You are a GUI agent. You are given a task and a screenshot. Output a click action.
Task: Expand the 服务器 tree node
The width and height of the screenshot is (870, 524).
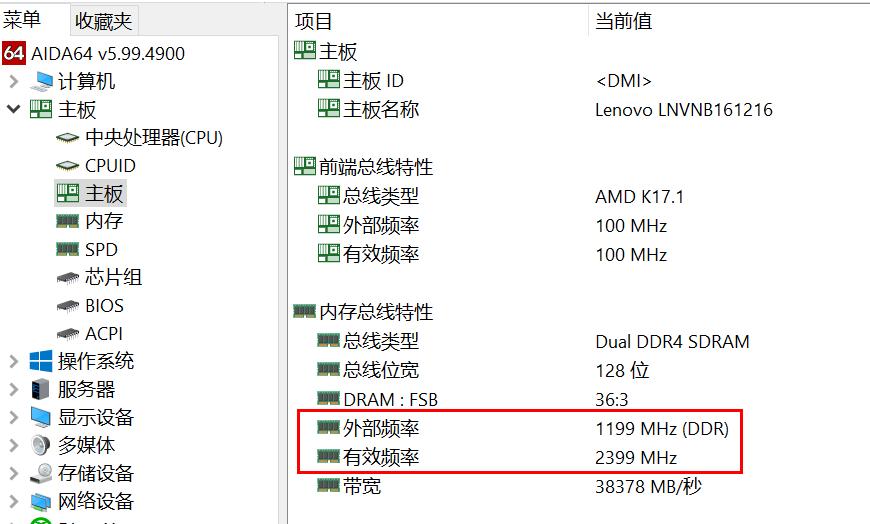13,389
